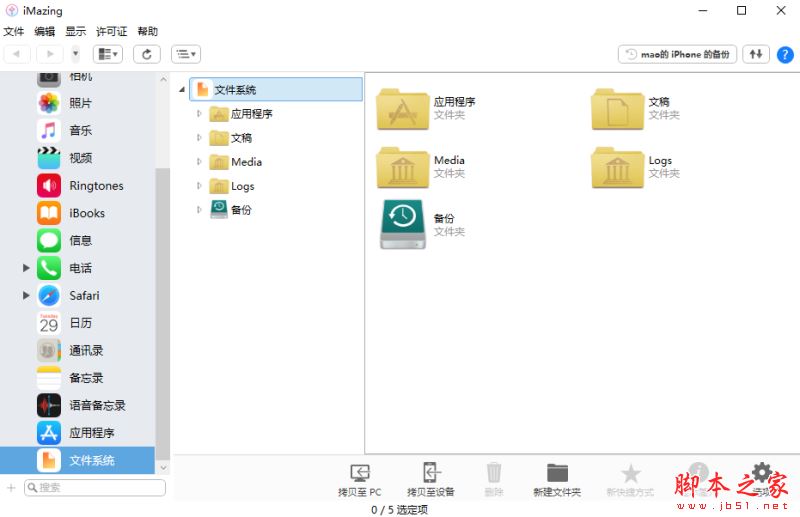800x517 pixels.
Task: Click the refresh toolbar button
Action: click(x=147, y=54)
